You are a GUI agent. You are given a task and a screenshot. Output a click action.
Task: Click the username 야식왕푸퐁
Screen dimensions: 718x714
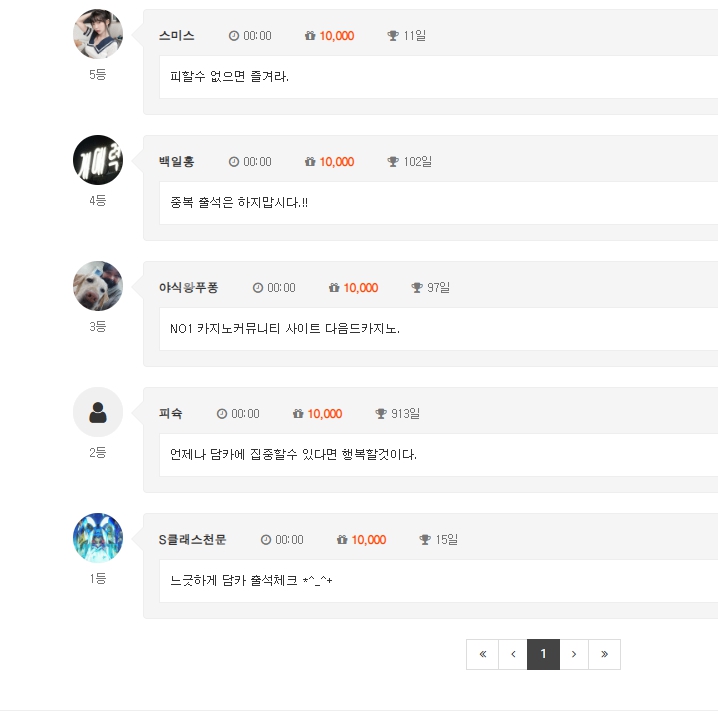pyautogui.click(x=189, y=288)
